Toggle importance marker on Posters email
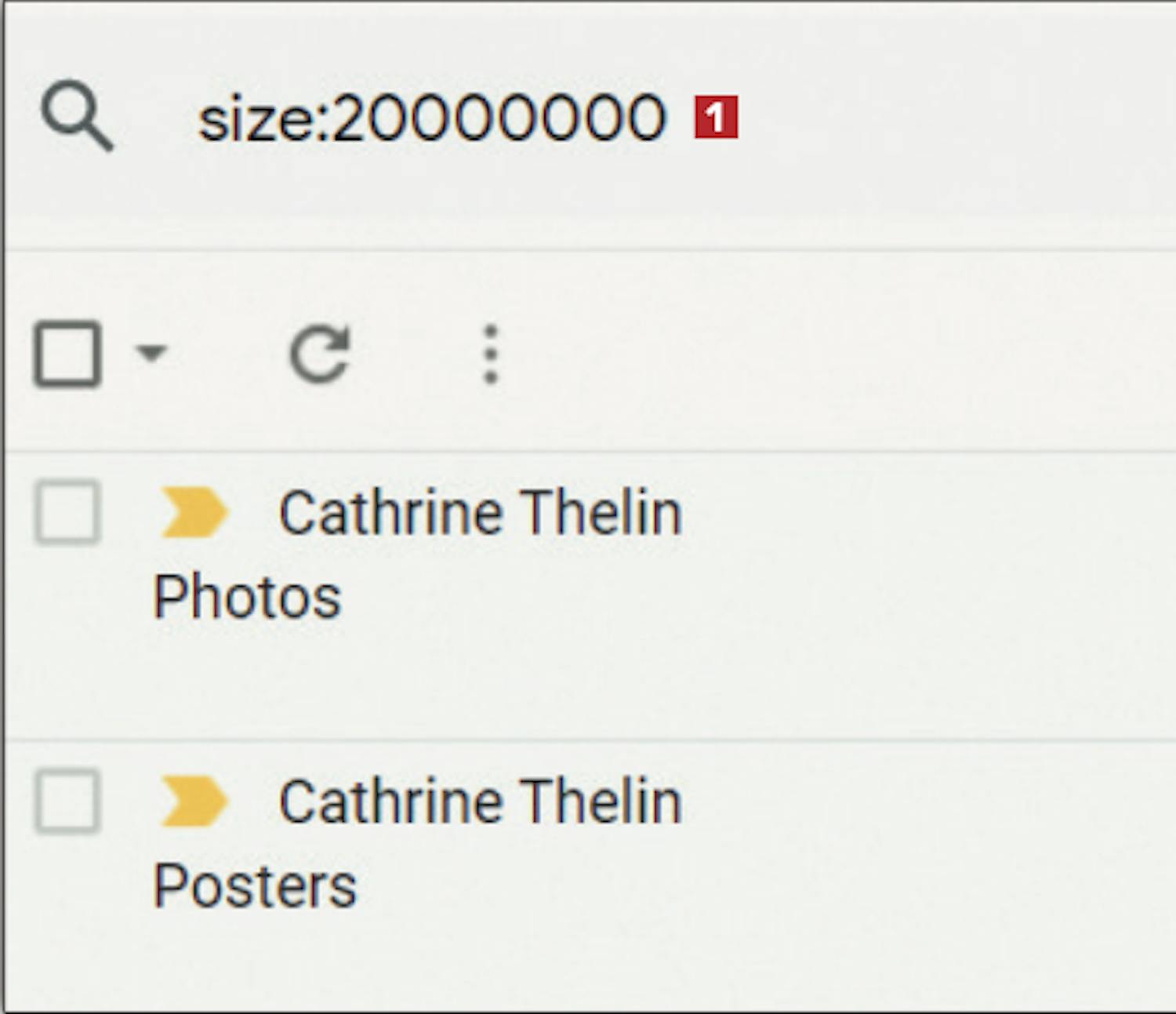The image size is (1176, 1014). tap(193, 801)
